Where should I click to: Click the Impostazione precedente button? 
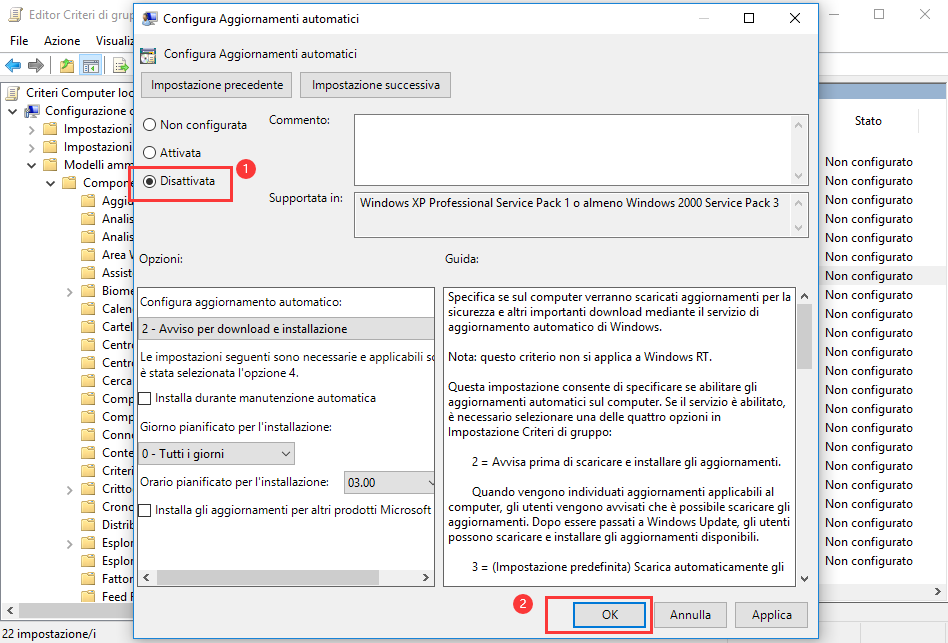click(x=216, y=85)
